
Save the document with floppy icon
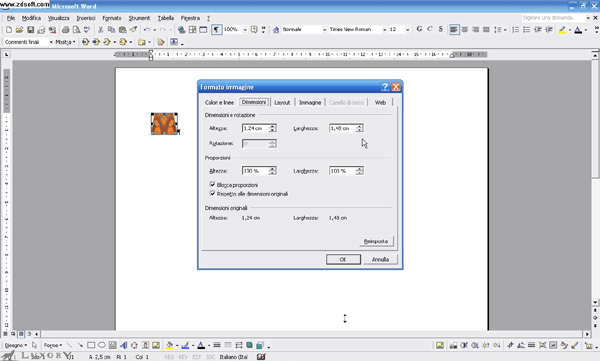coord(30,29)
